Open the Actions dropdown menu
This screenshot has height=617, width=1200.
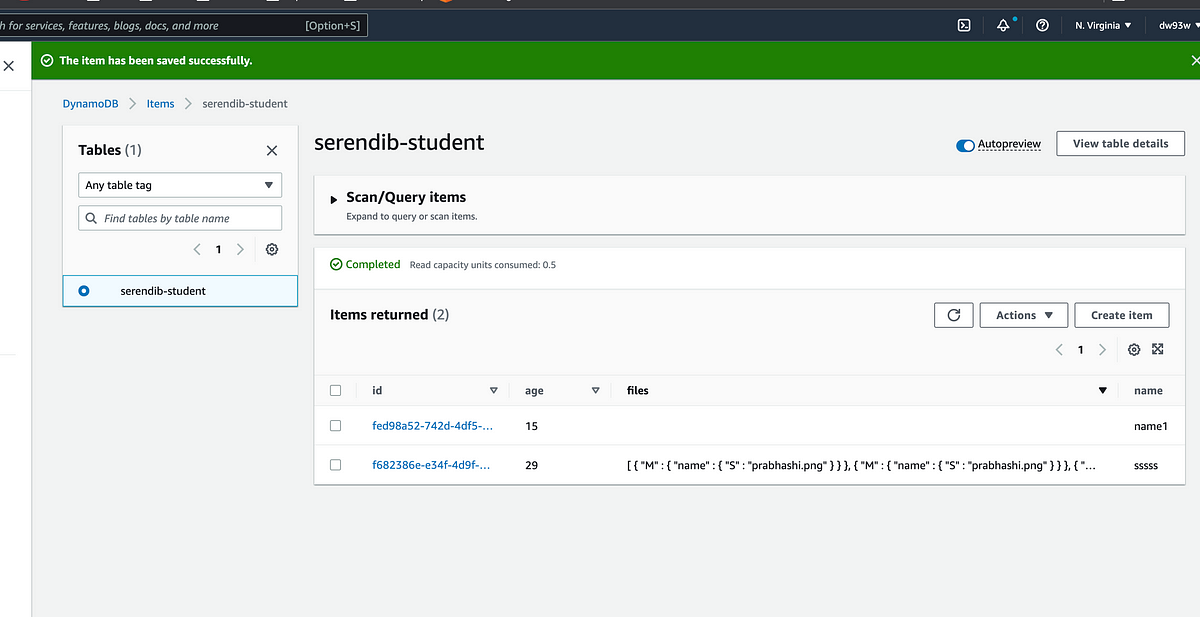click(x=1024, y=315)
